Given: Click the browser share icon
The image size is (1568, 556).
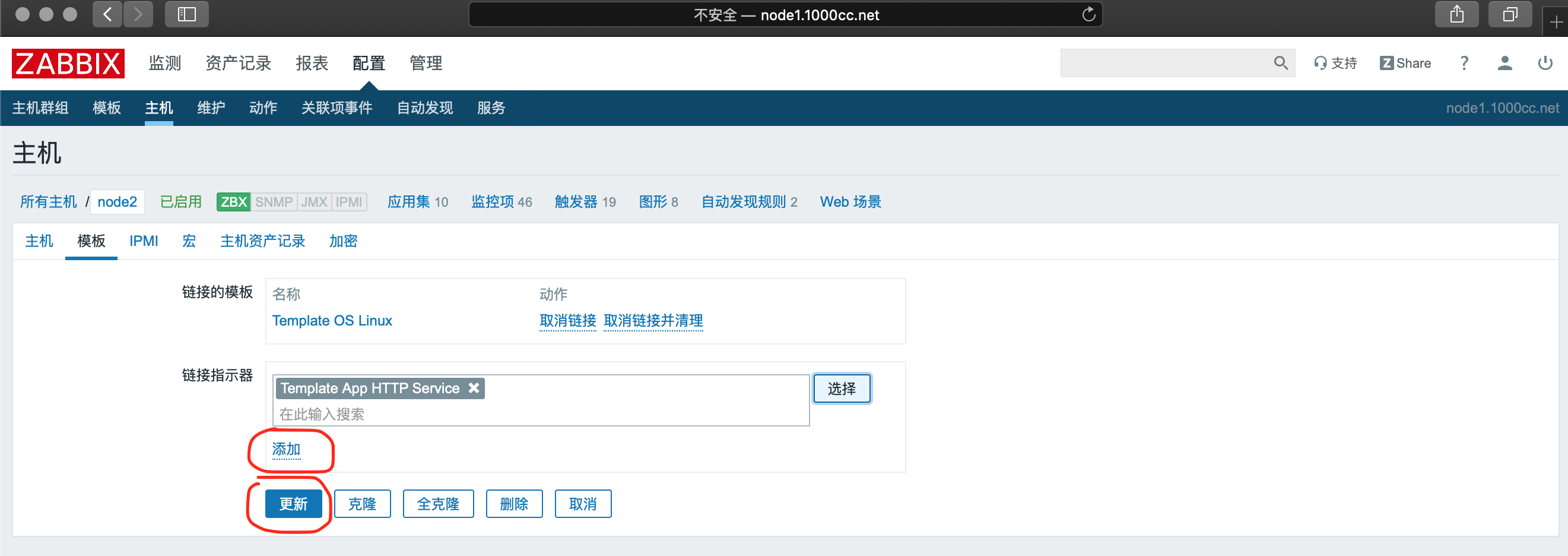Looking at the screenshot, I should pyautogui.click(x=1456, y=15).
